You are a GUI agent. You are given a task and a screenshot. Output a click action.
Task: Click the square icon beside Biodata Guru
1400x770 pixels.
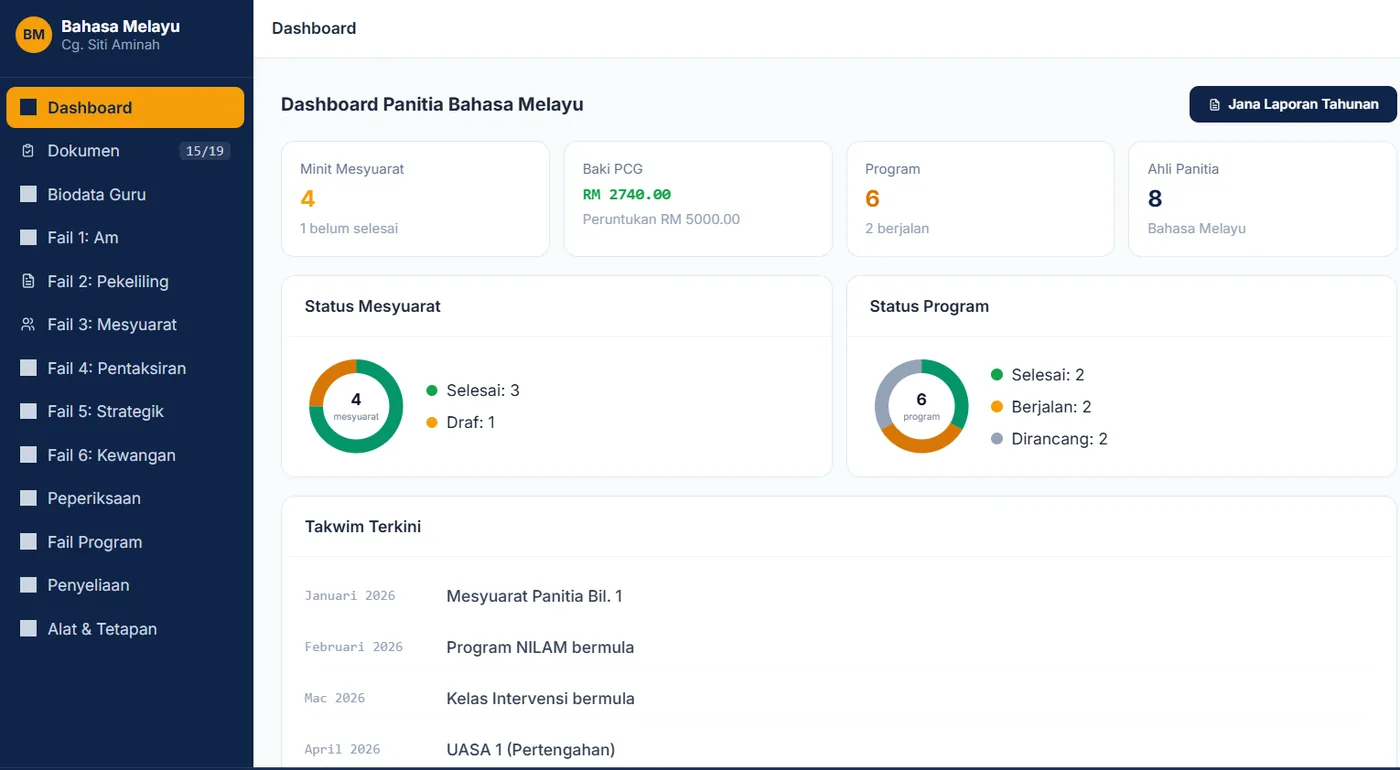pyautogui.click(x=28, y=194)
